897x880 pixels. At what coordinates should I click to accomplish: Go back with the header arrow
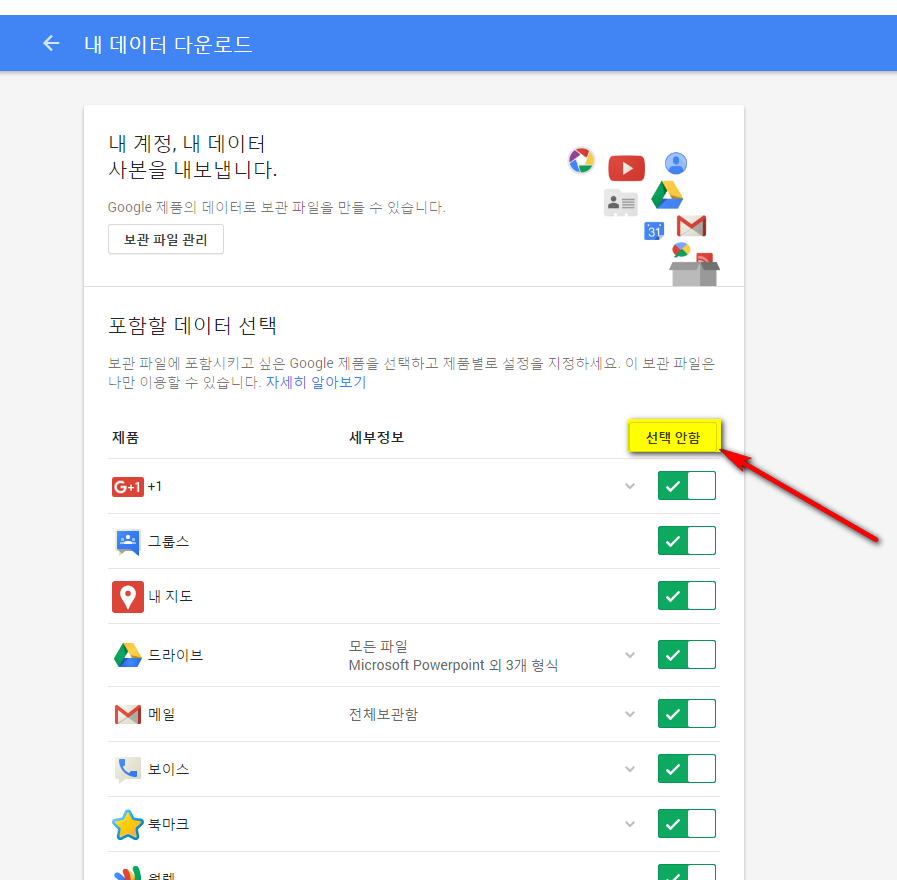pos(51,43)
